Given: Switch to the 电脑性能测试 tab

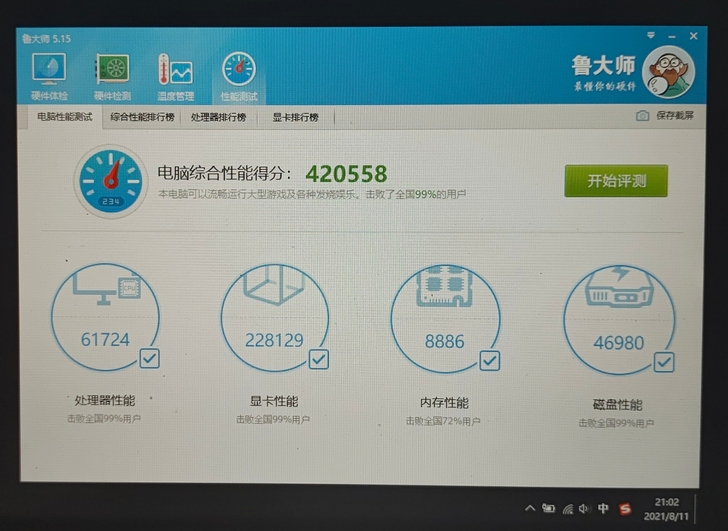Looking at the screenshot, I should pyautogui.click(x=65, y=117).
